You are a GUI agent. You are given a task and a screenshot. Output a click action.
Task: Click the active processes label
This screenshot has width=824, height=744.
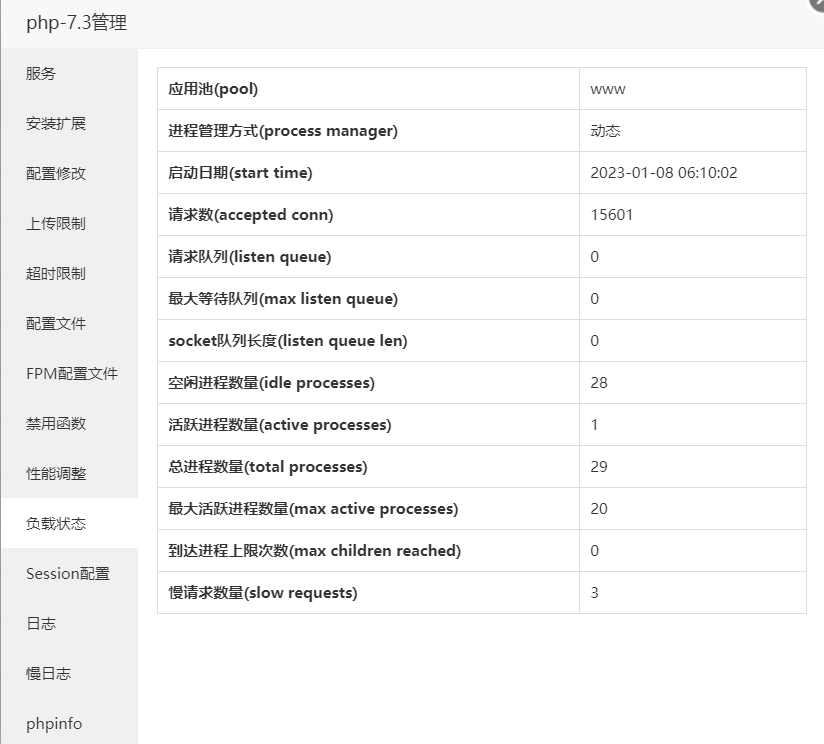point(280,425)
